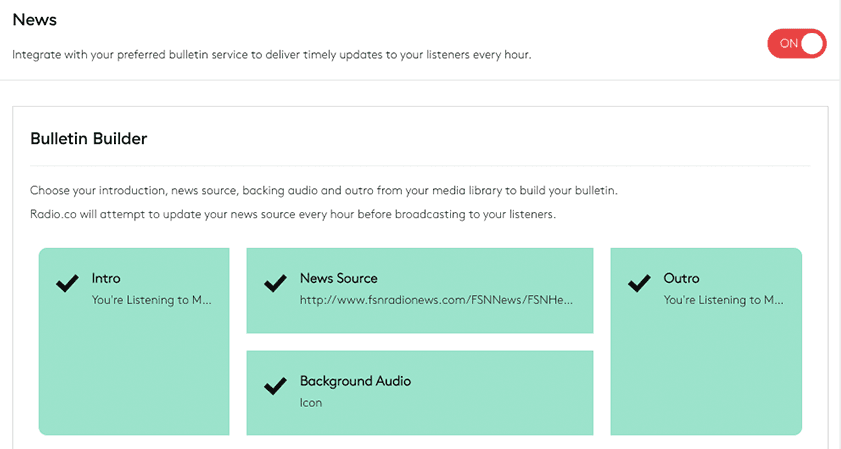The width and height of the screenshot is (841, 449).
Task: Click Outro's "You're Listening to M..." track name
Action: click(x=724, y=299)
